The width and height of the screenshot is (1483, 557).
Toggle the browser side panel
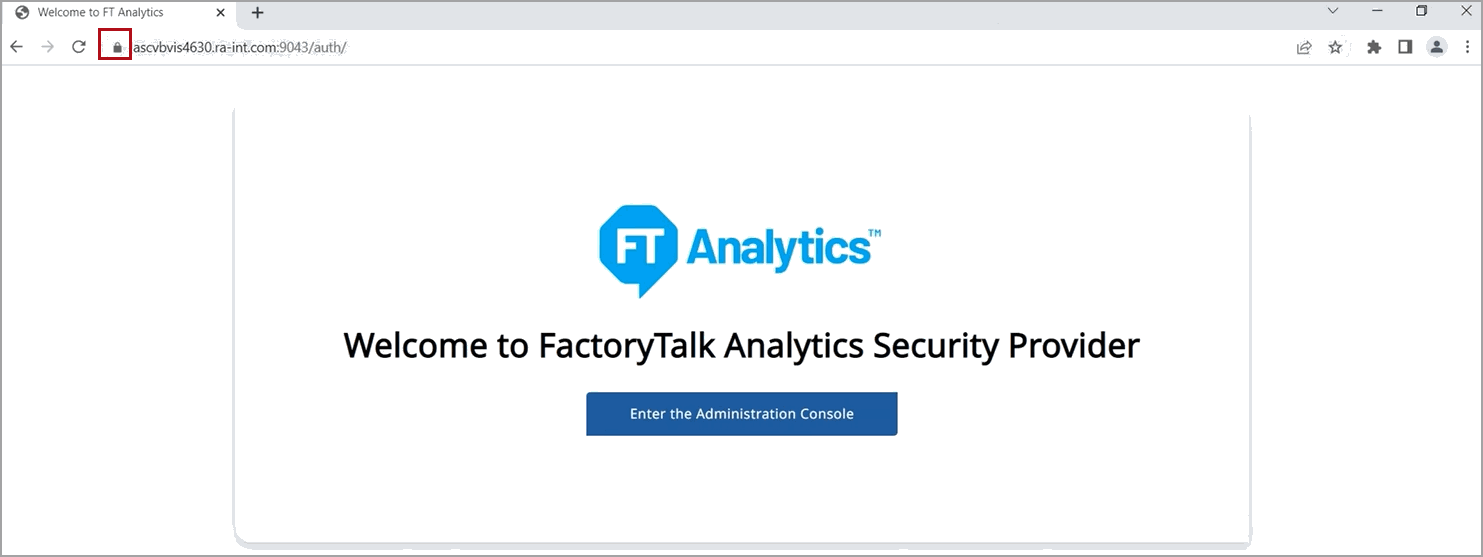(x=1405, y=47)
